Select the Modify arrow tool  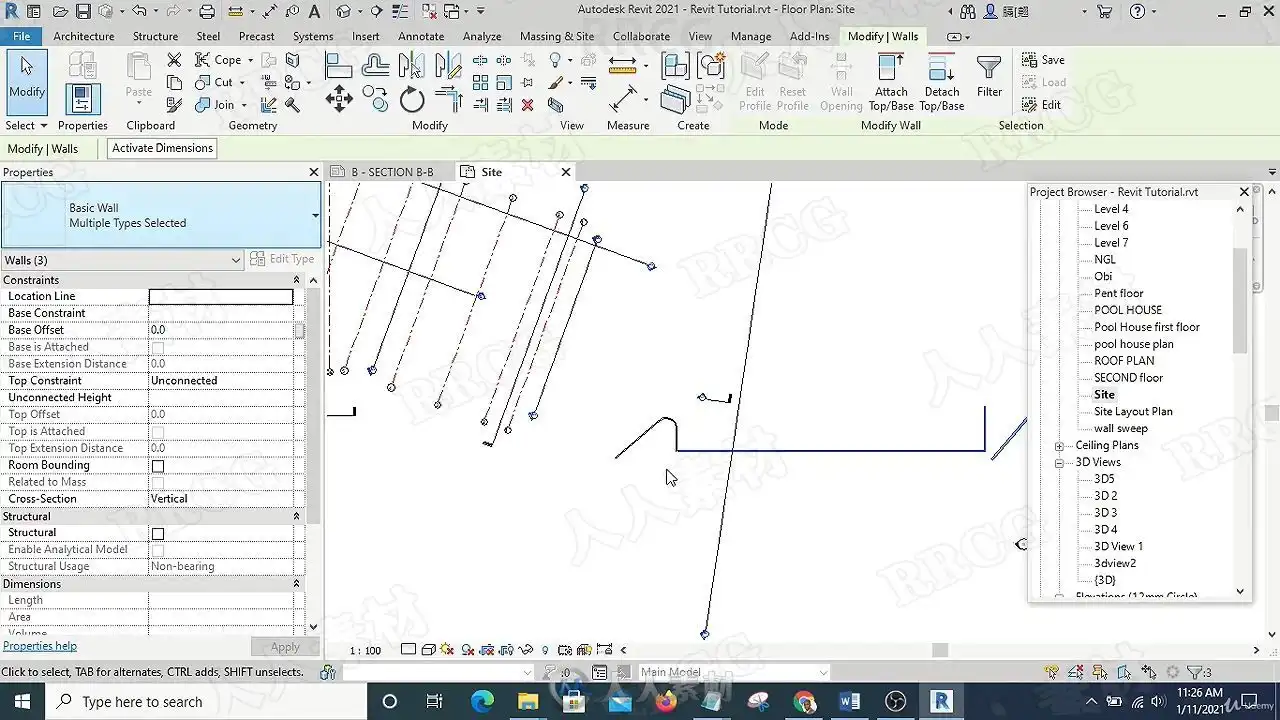tap(27, 80)
